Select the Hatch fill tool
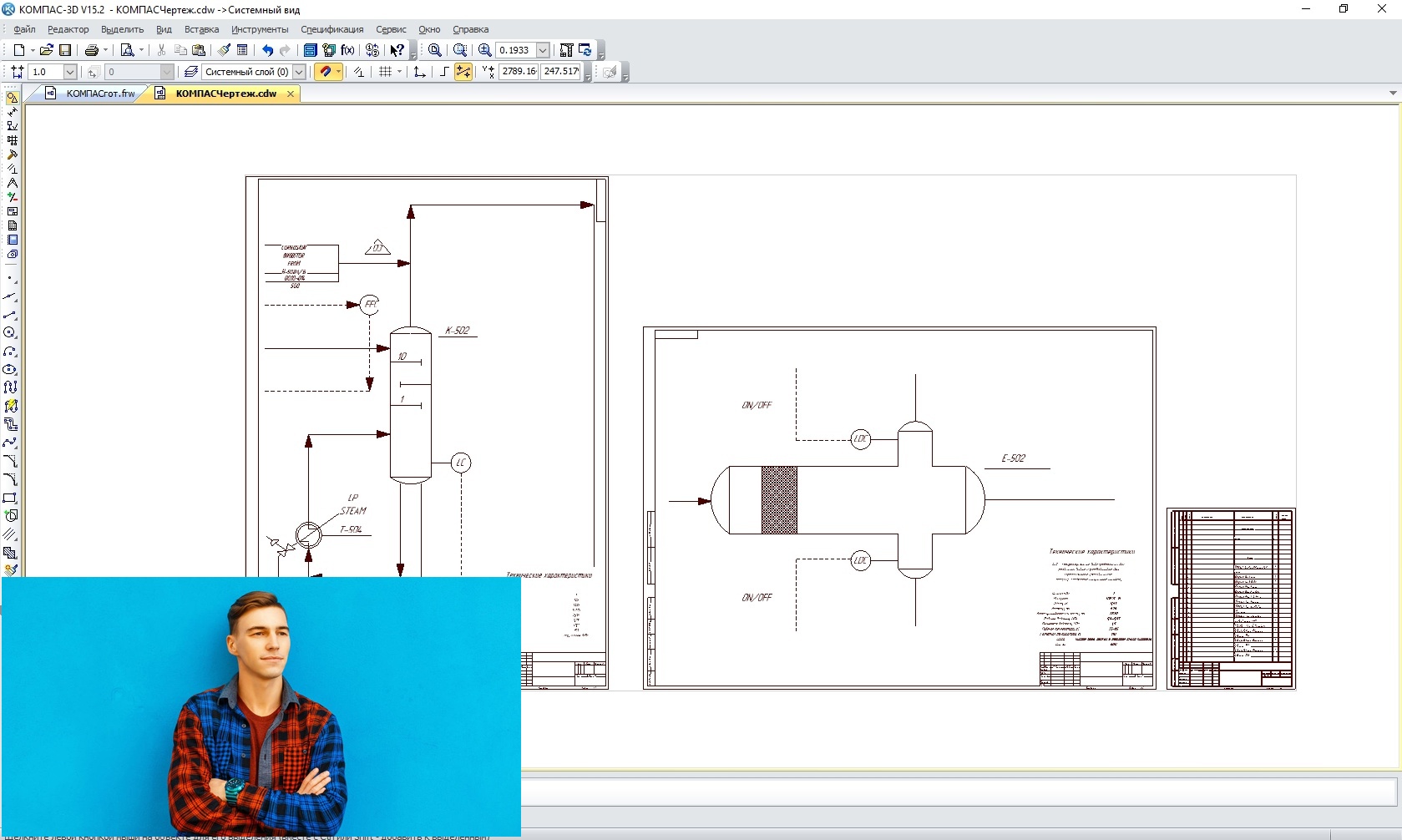 pos(10,554)
